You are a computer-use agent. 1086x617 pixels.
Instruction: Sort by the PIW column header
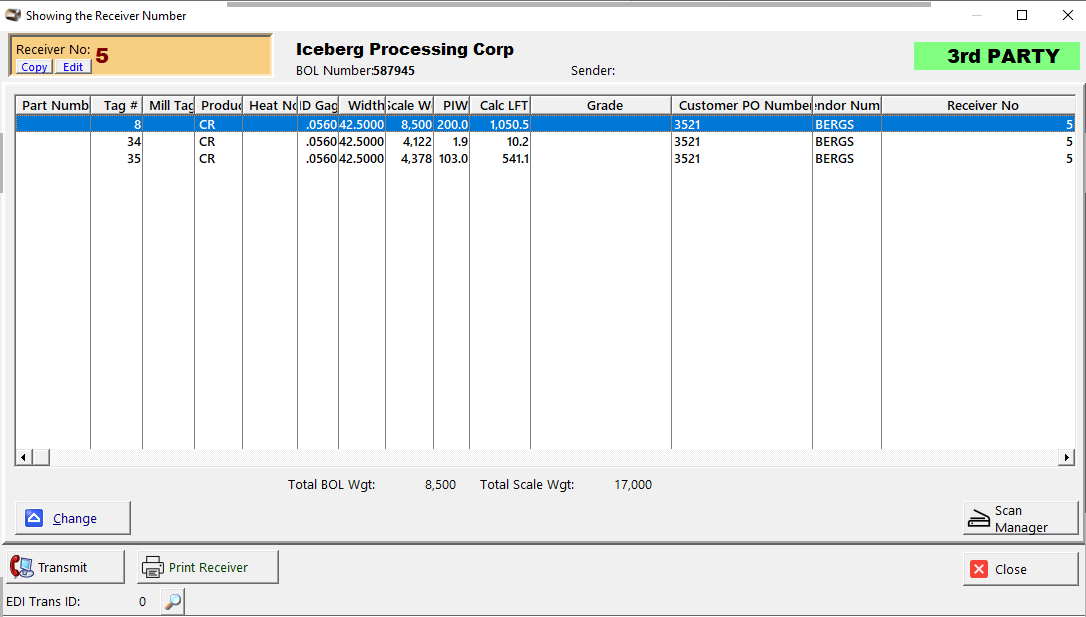(x=452, y=105)
